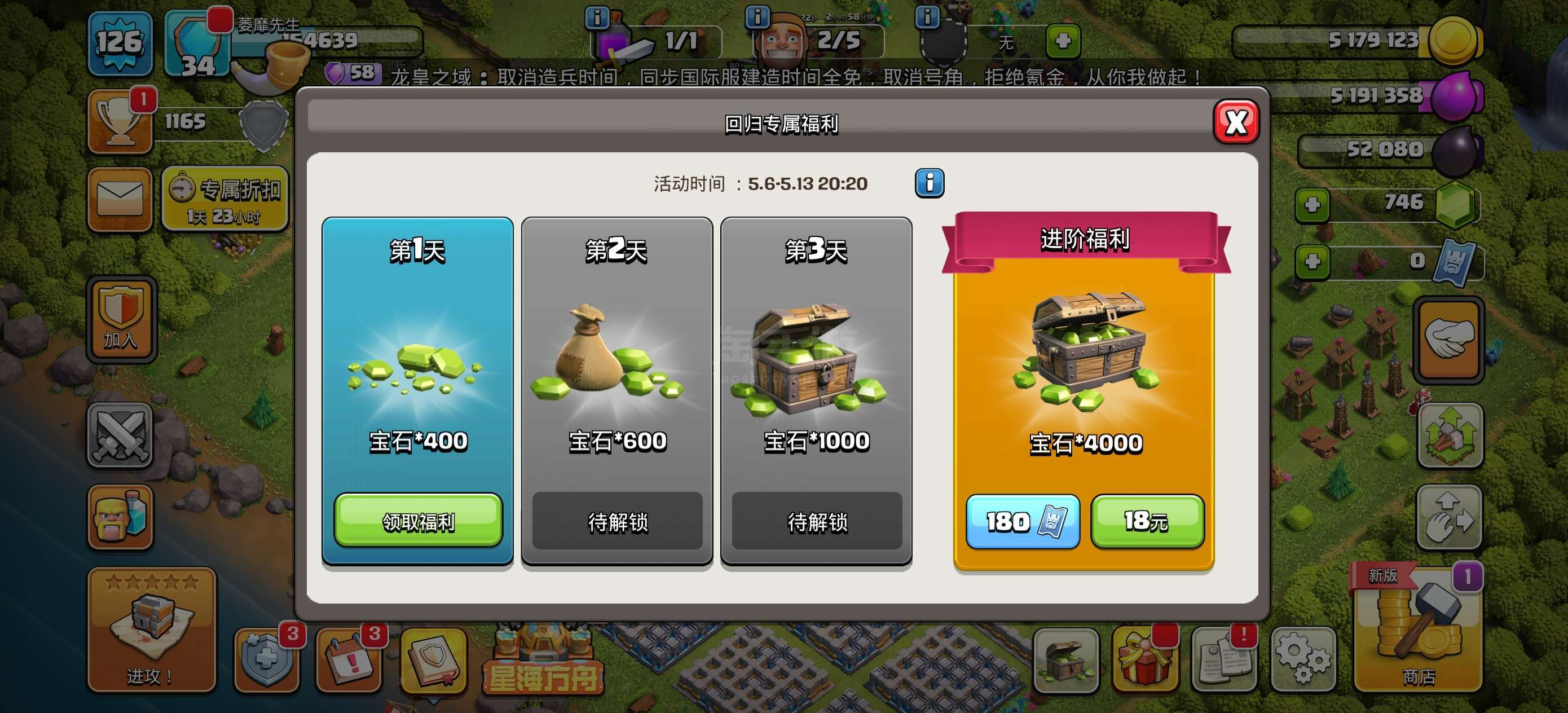Open the barbarian army training icon

(x=120, y=517)
